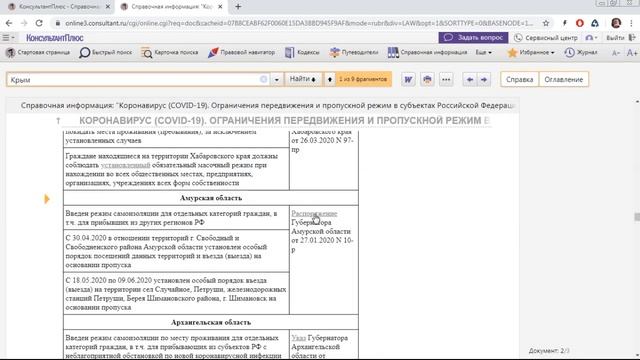Expand Избранное dropdown

point(531,53)
